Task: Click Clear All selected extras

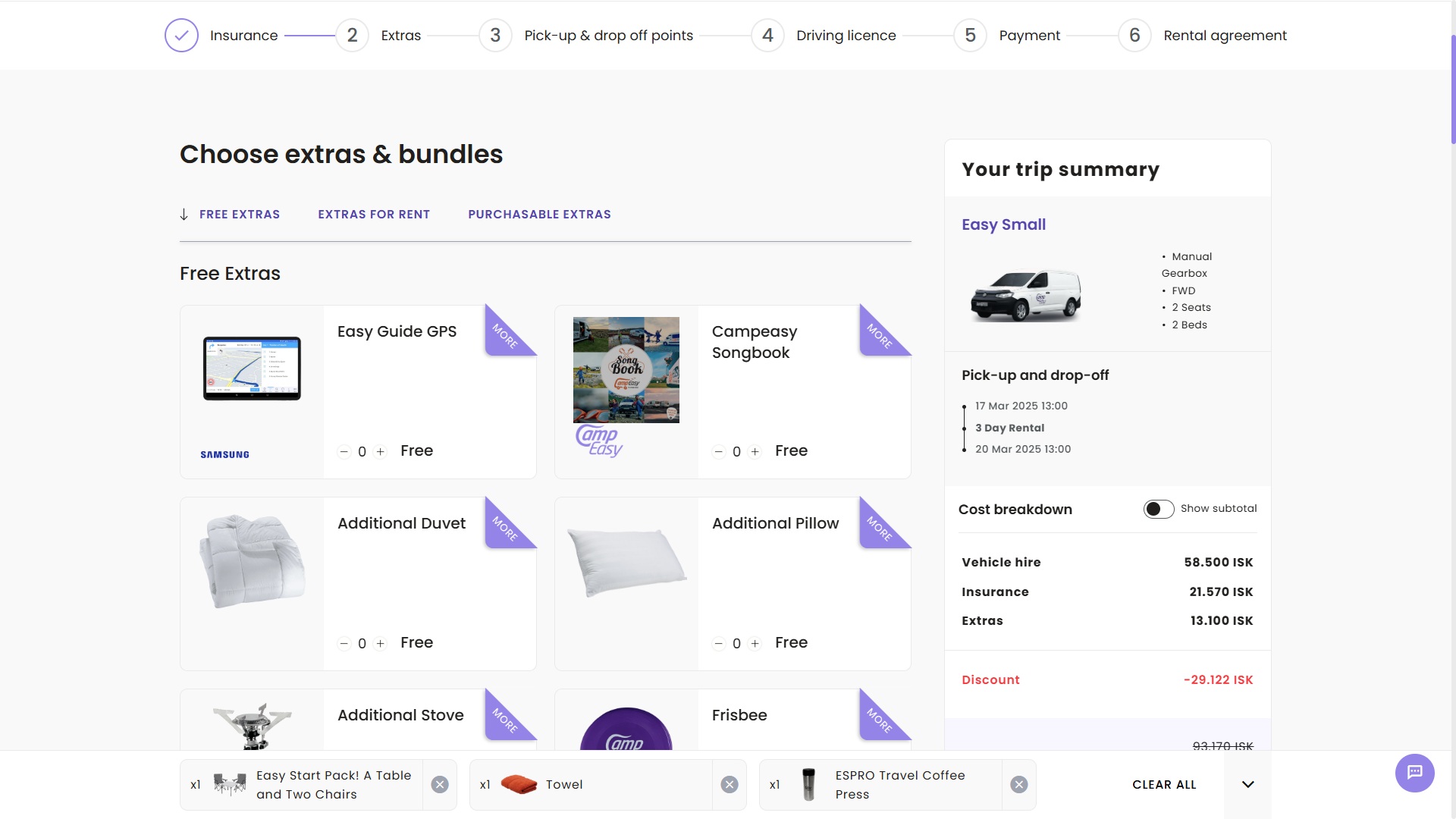Action: 1164,785
